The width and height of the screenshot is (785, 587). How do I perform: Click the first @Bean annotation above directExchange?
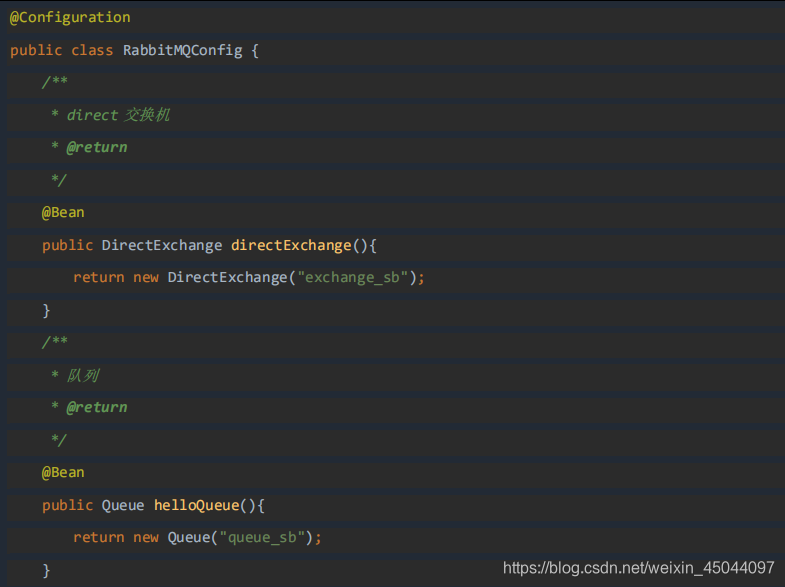coord(63,213)
